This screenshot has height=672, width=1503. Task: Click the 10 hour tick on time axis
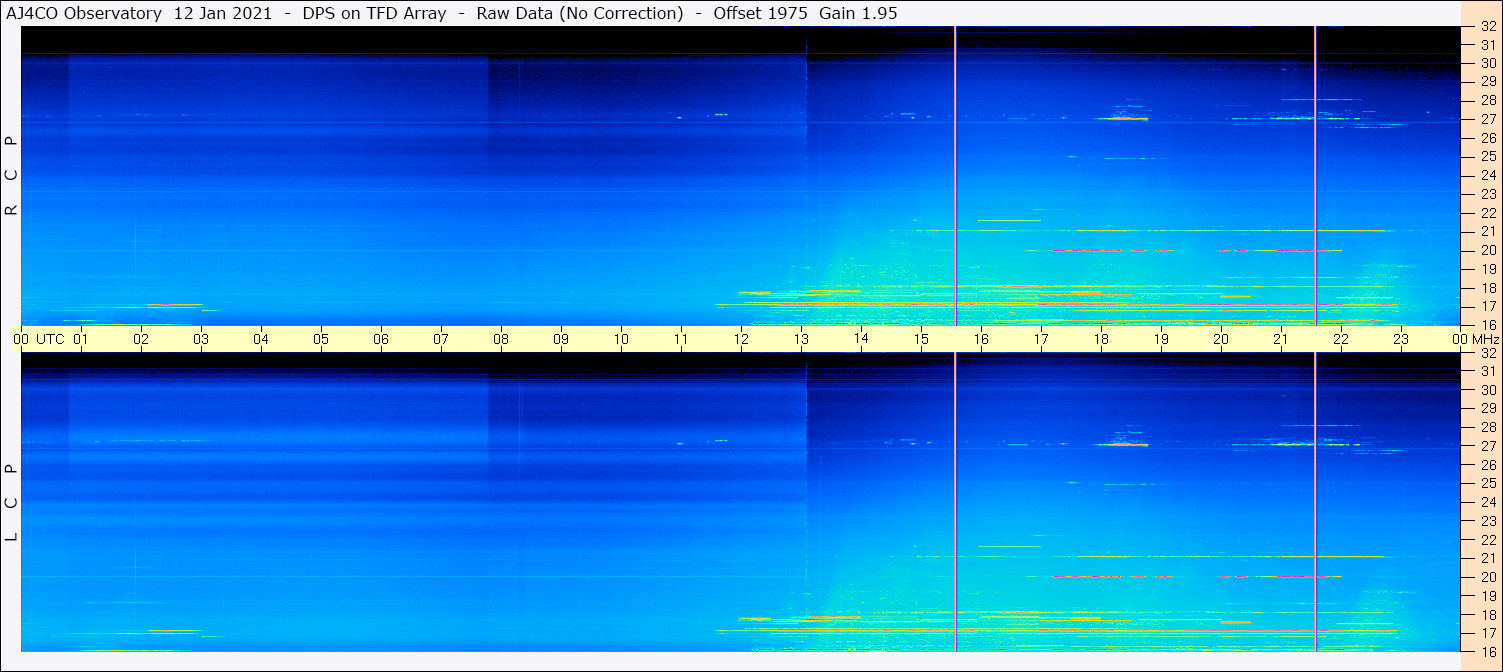621,339
